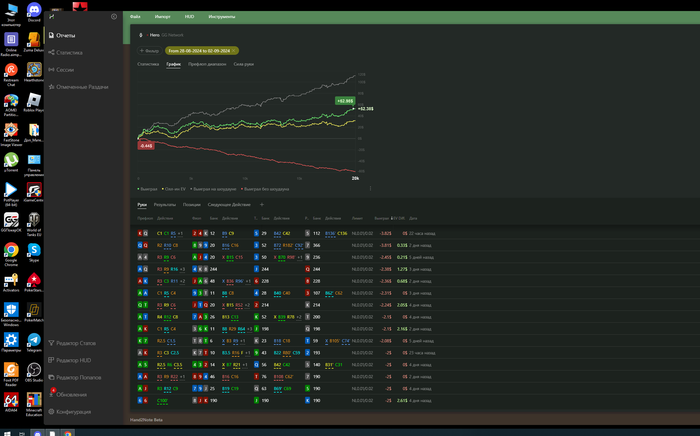The height and width of the screenshot is (436, 700).
Task: Open the Редактор Попапов editor
Action: click(x=78, y=377)
